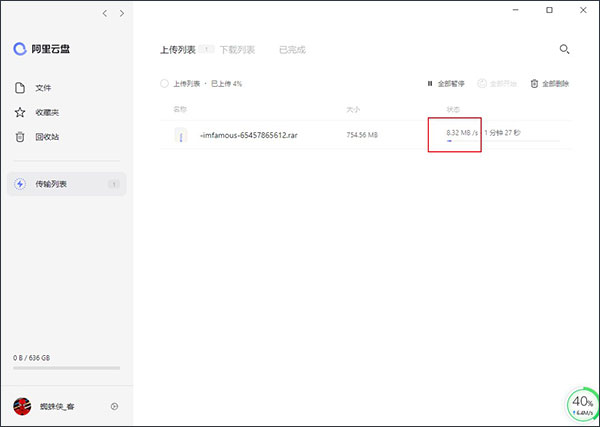The image size is (600, 427).
Task: Click 全部删除 delete all button
Action: point(549,83)
